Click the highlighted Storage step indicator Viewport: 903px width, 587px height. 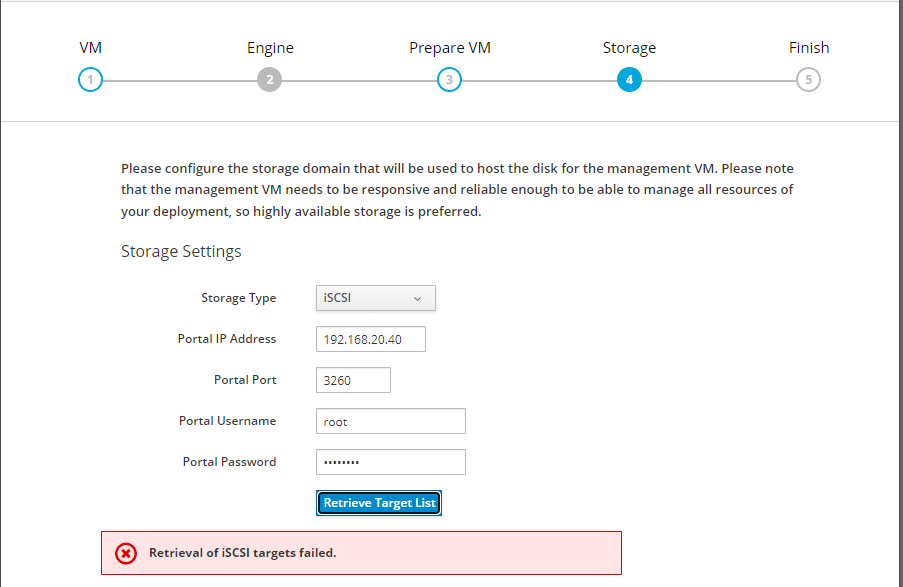(x=629, y=79)
